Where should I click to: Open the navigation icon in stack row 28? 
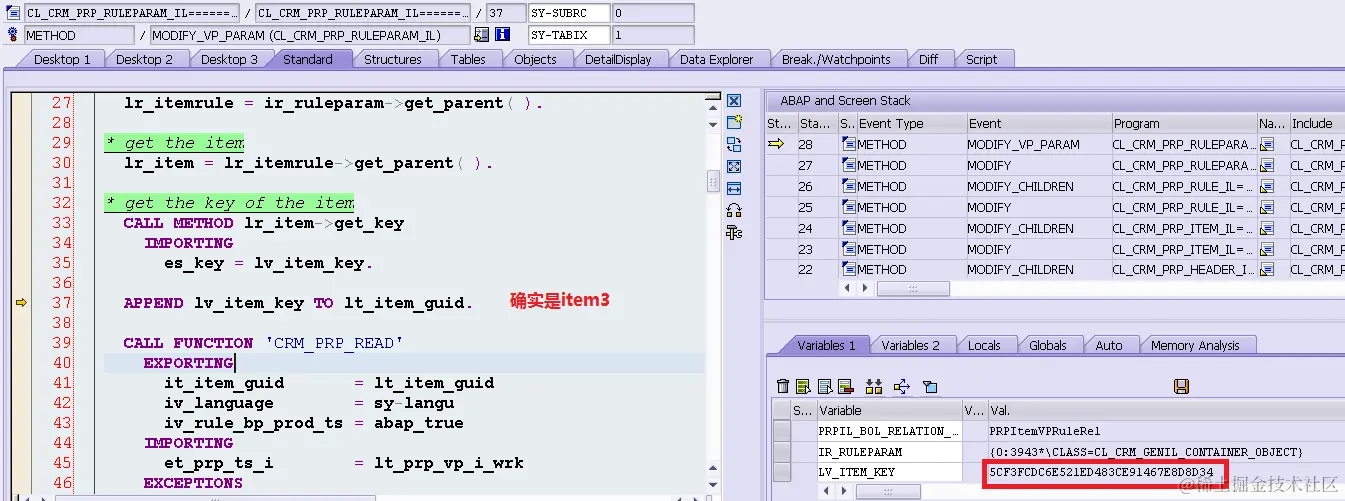coord(1267,145)
